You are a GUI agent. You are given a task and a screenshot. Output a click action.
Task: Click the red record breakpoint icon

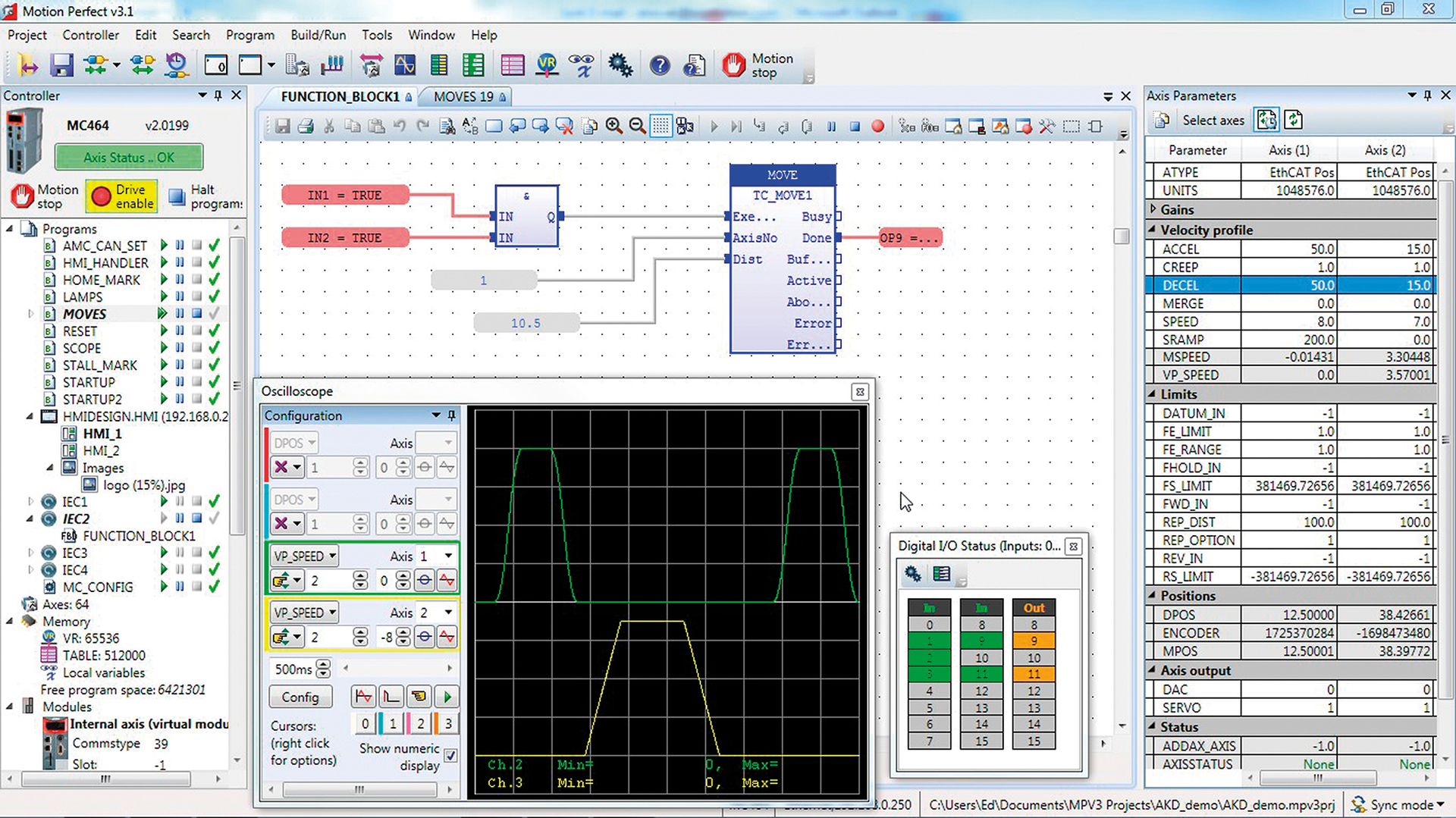click(877, 127)
